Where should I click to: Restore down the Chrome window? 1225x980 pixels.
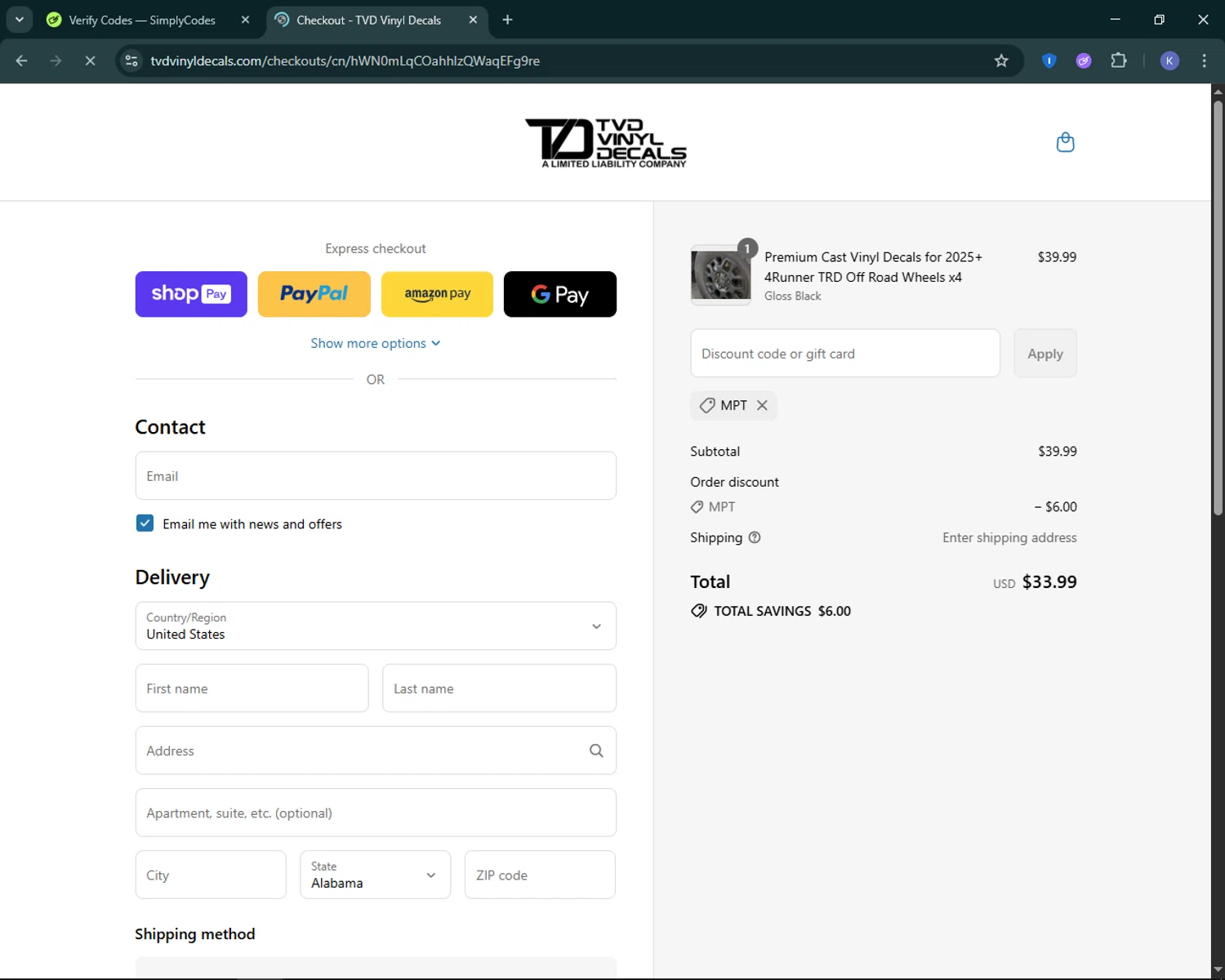coord(1159,20)
